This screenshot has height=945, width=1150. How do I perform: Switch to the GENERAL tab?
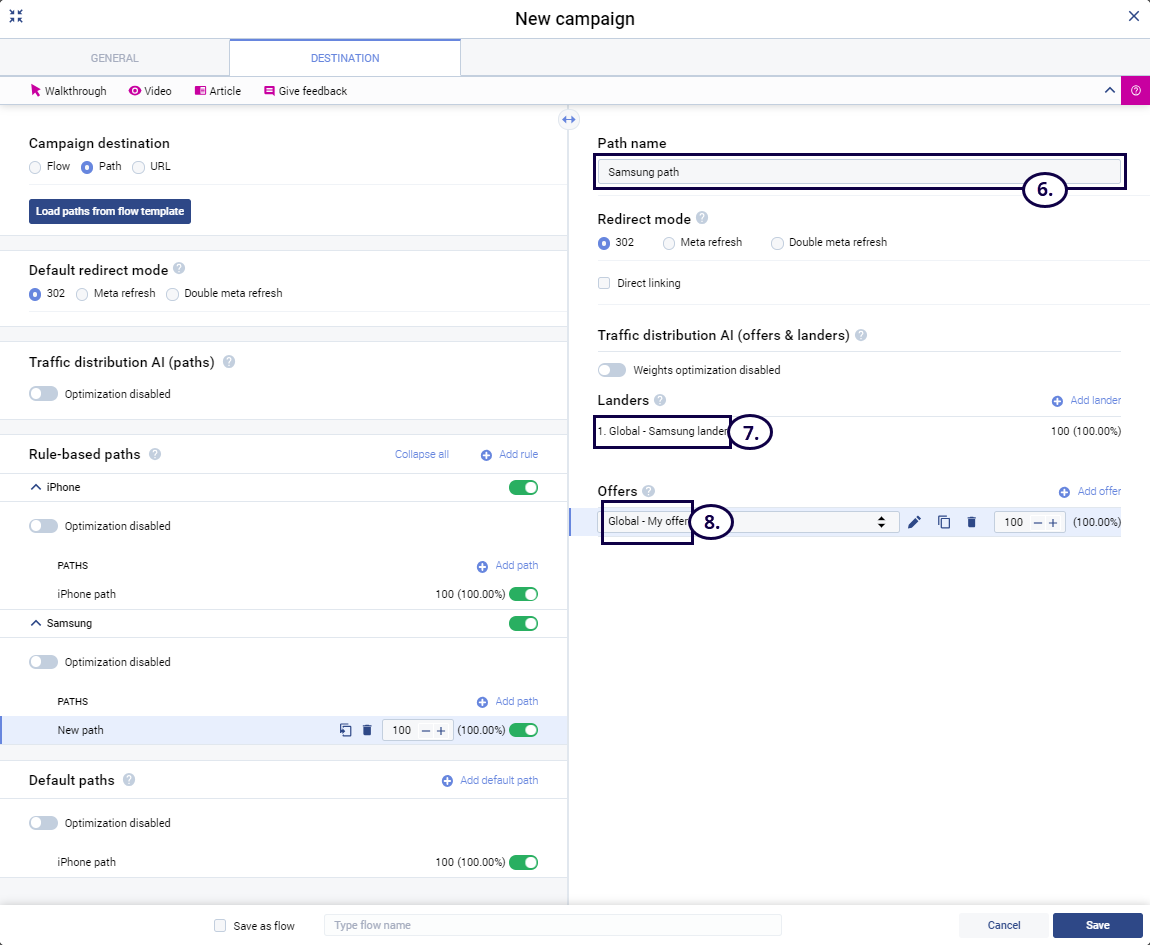coord(114,58)
